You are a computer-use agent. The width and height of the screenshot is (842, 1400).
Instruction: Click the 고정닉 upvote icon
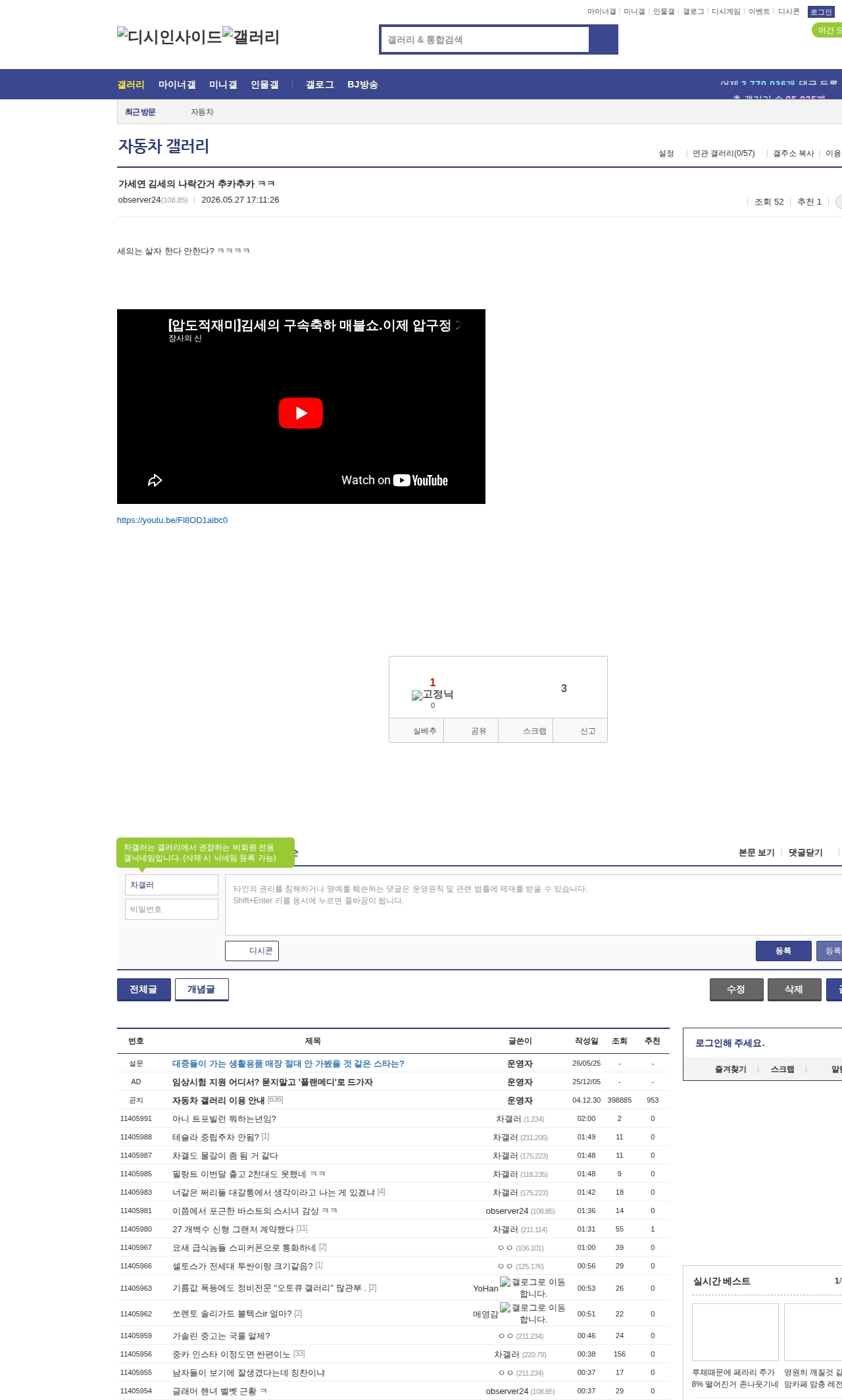[x=432, y=695]
